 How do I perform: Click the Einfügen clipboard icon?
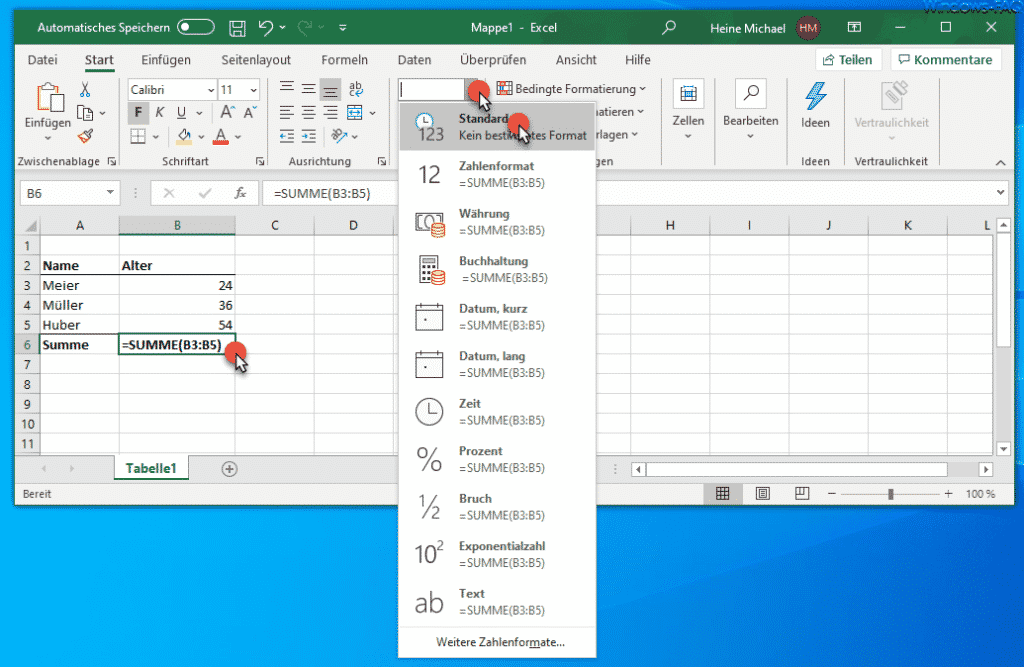tap(48, 98)
